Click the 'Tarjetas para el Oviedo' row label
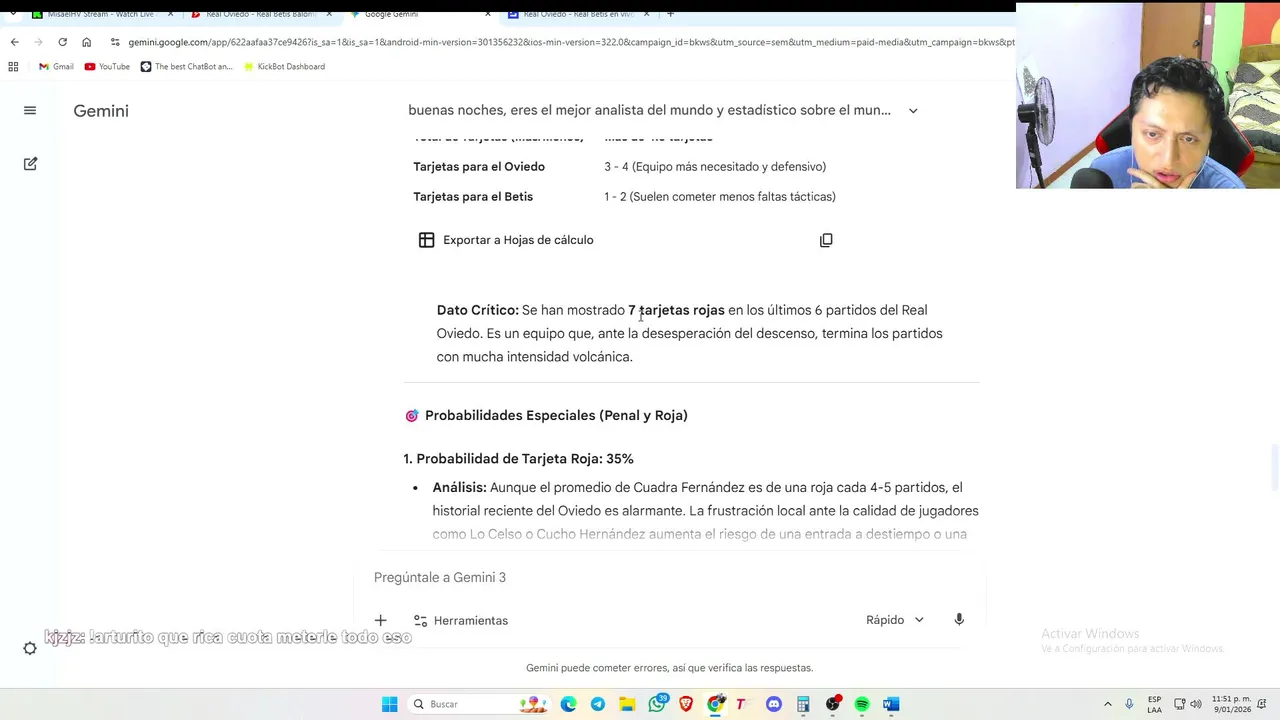Screen dimensions: 1280x720 coord(479,167)
